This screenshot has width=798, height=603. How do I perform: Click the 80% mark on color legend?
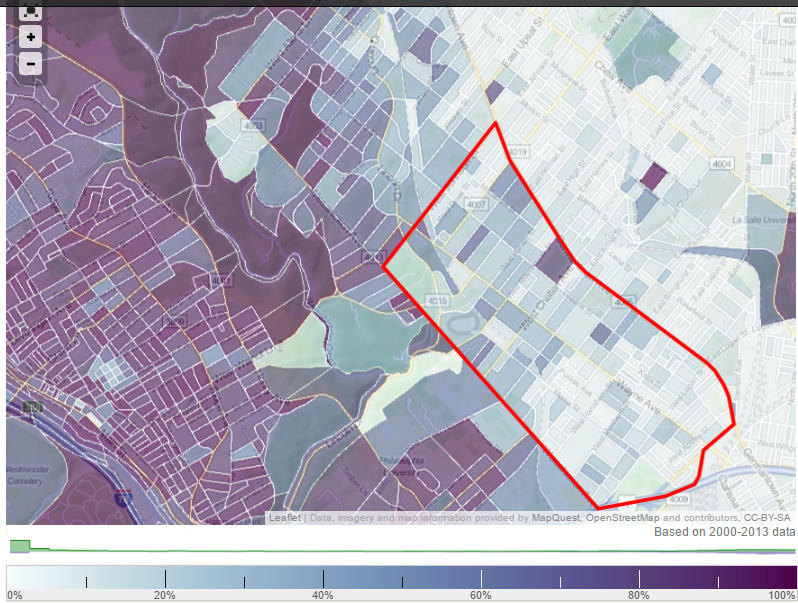click(639, 580)
